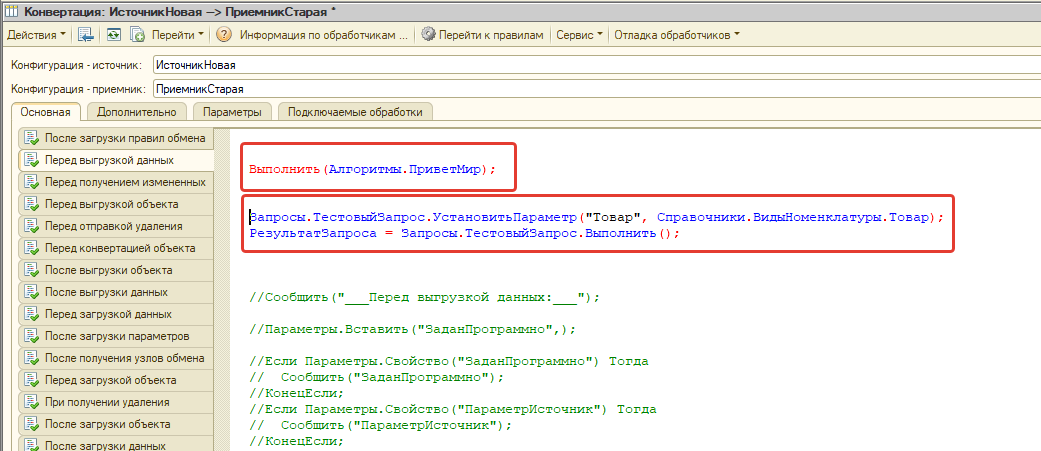Click the Конфигурация - источник field

coord(596,65)
